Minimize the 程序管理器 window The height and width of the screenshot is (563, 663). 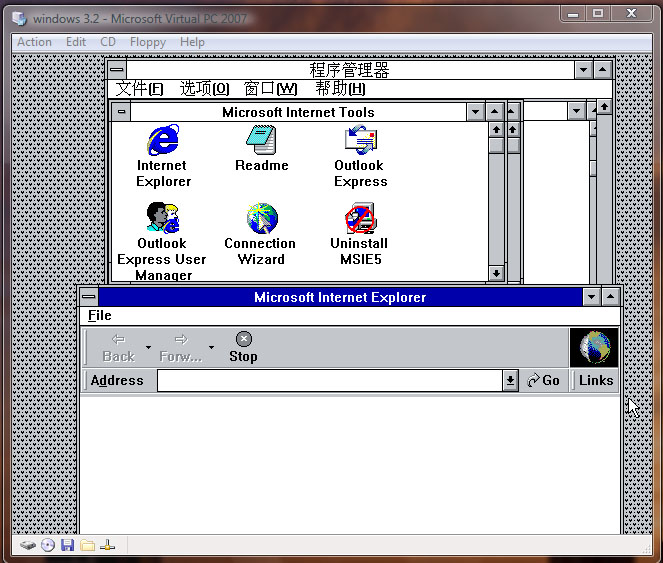coord(584,69)
